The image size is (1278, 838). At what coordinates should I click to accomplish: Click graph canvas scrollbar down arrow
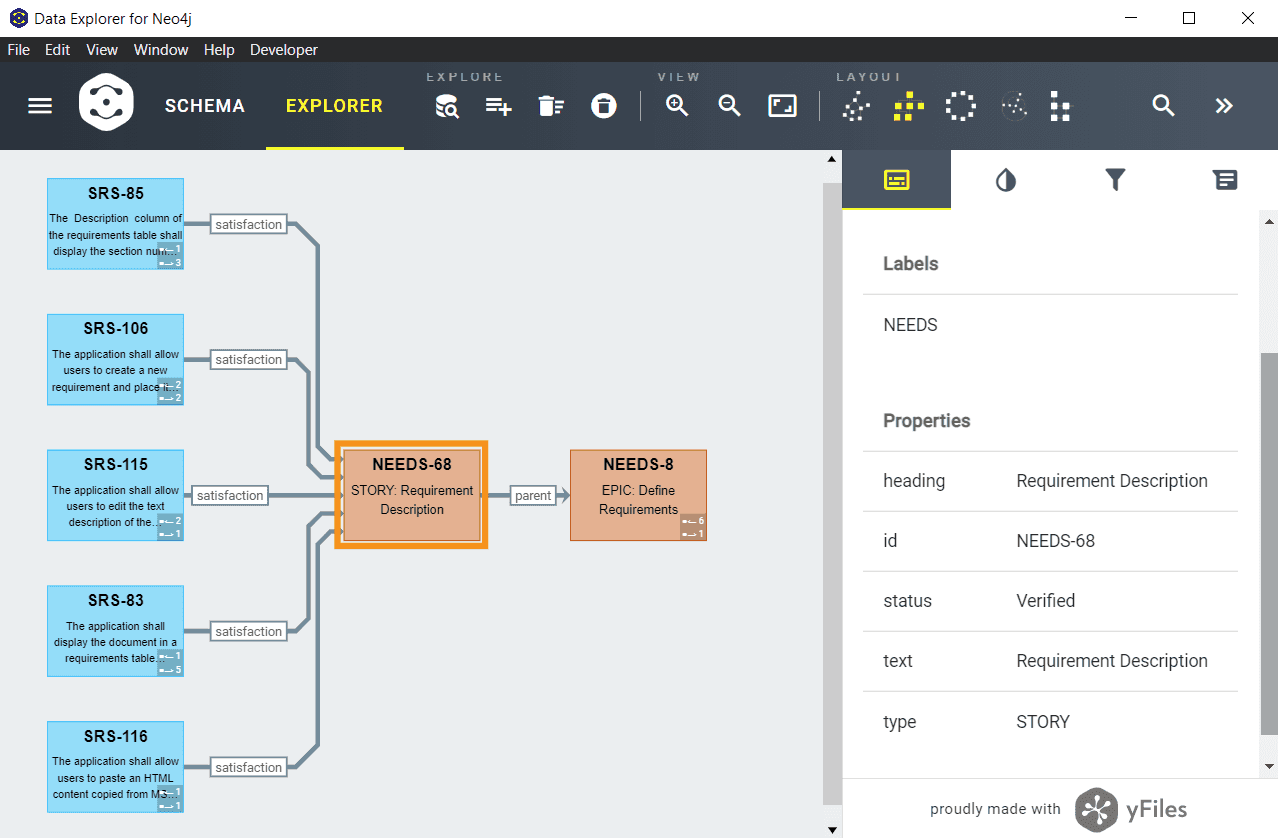point(831,829)
